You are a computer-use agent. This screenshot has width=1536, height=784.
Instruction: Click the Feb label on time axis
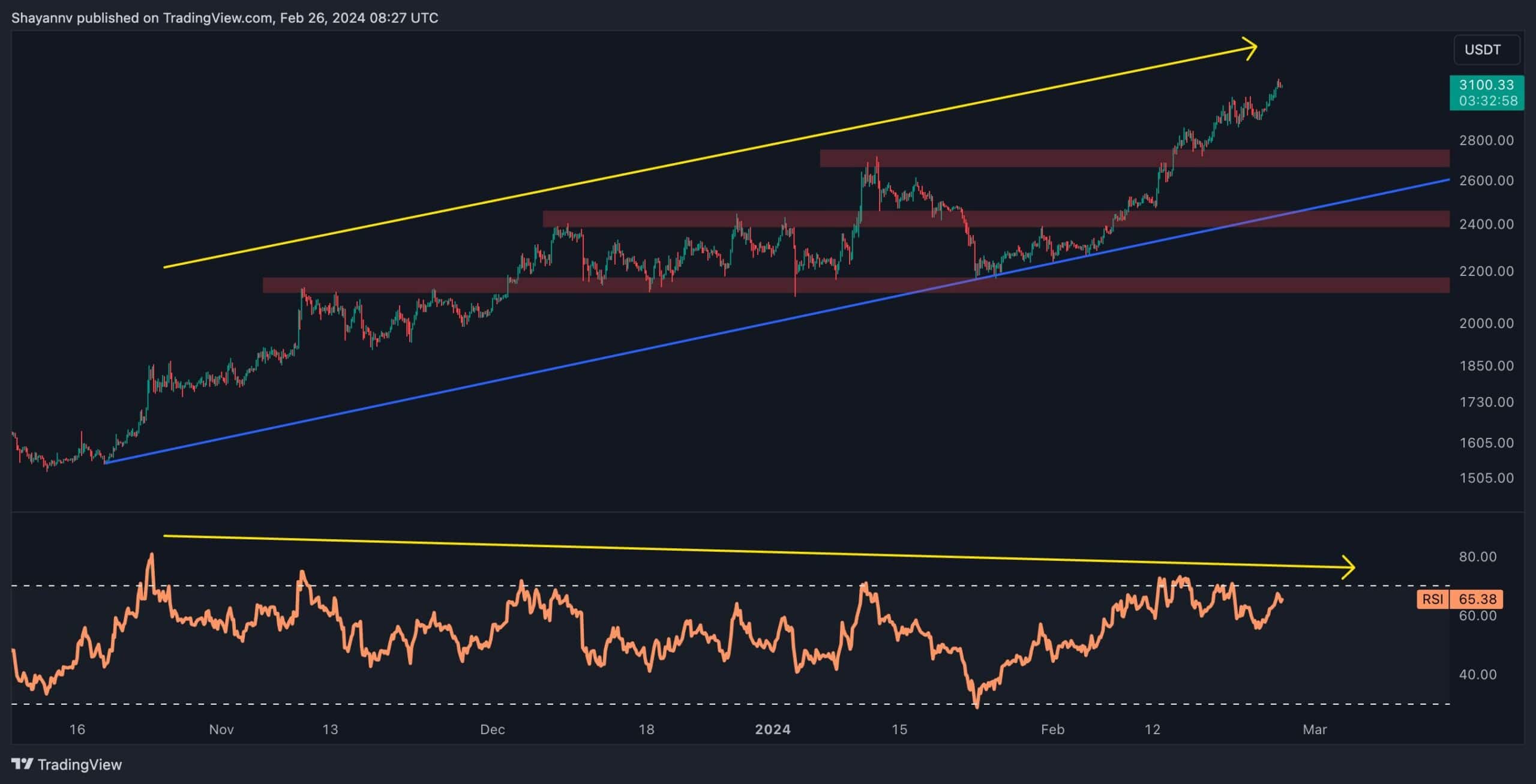pyautogui.click(x=1052, y=729)
